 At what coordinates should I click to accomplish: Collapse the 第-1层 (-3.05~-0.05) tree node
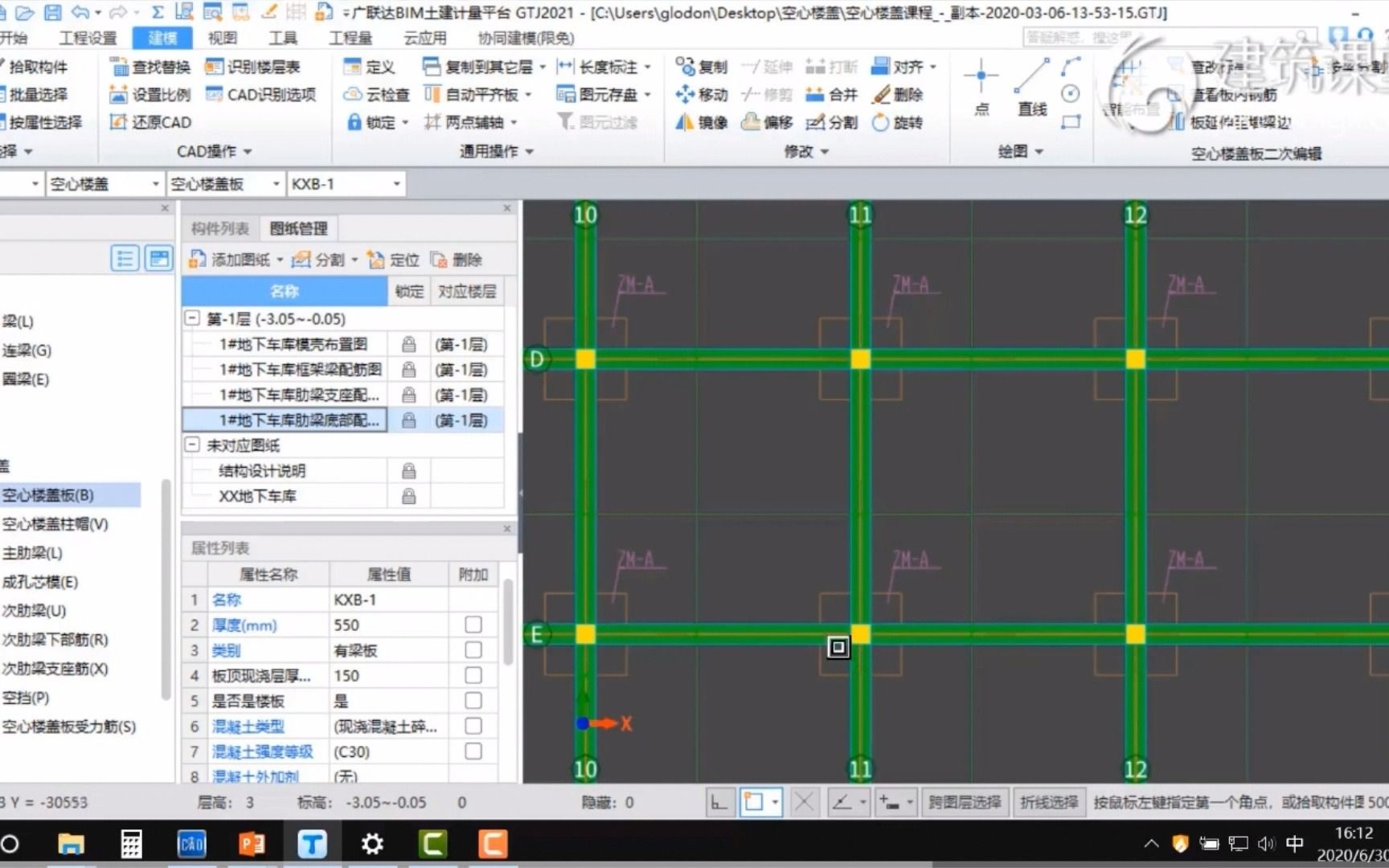click(192, 318)
